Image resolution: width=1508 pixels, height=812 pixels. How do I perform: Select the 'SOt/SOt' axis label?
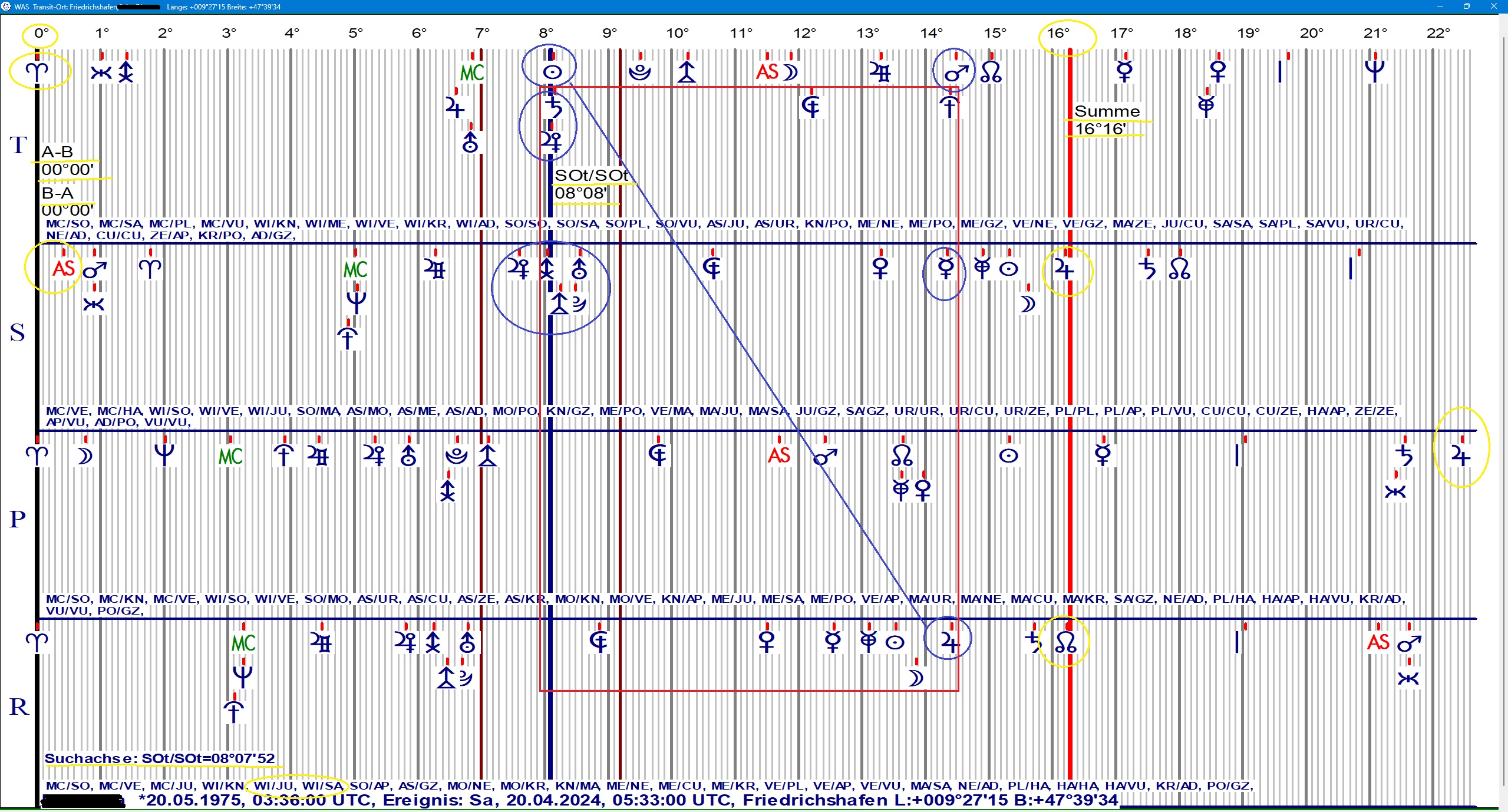point(592,176)
